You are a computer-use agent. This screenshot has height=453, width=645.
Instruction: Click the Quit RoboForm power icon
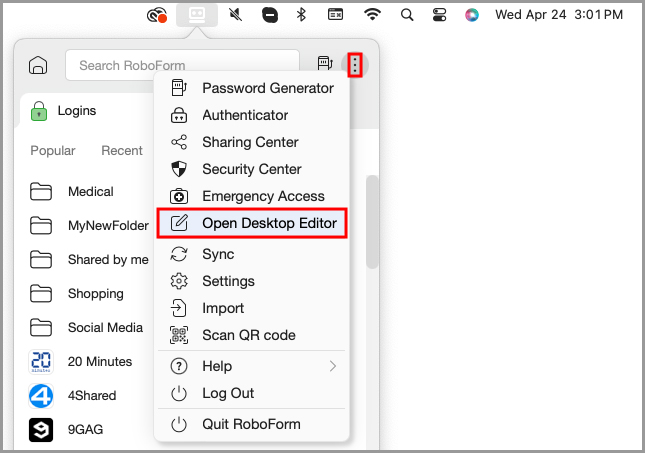point(179,424)
